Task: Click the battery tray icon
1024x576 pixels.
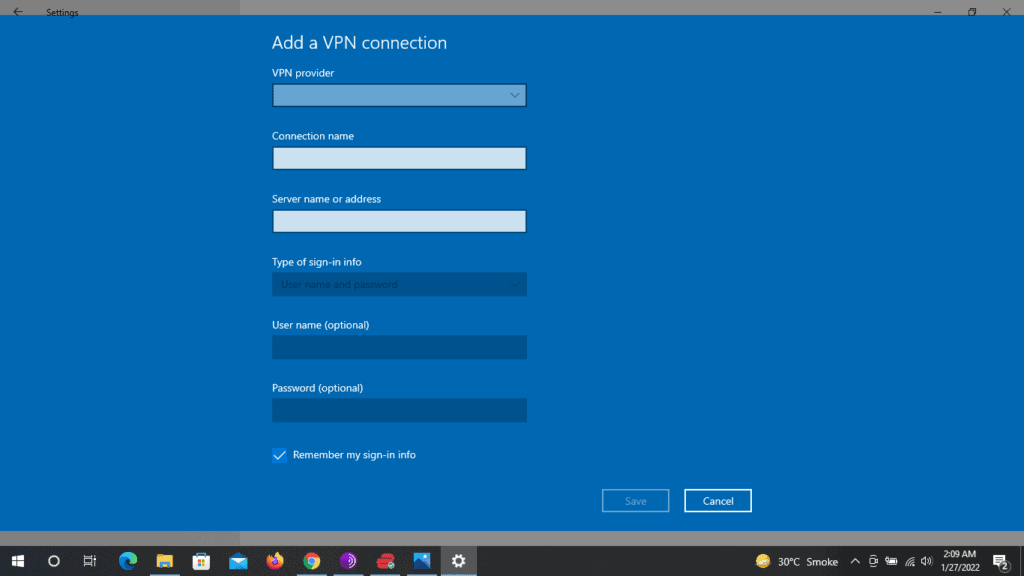Action: (891, 562)
